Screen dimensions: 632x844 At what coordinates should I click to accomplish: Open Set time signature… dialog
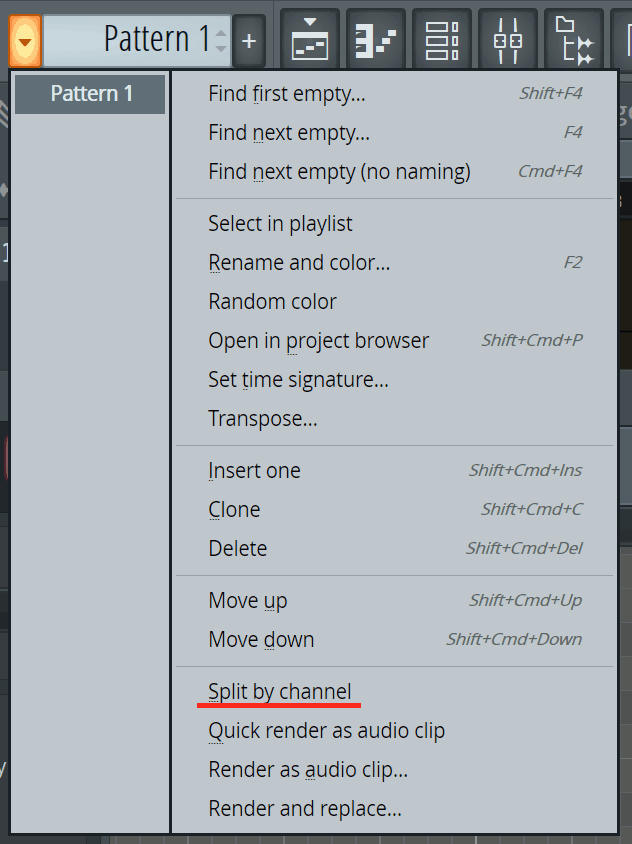coord(298,380)
